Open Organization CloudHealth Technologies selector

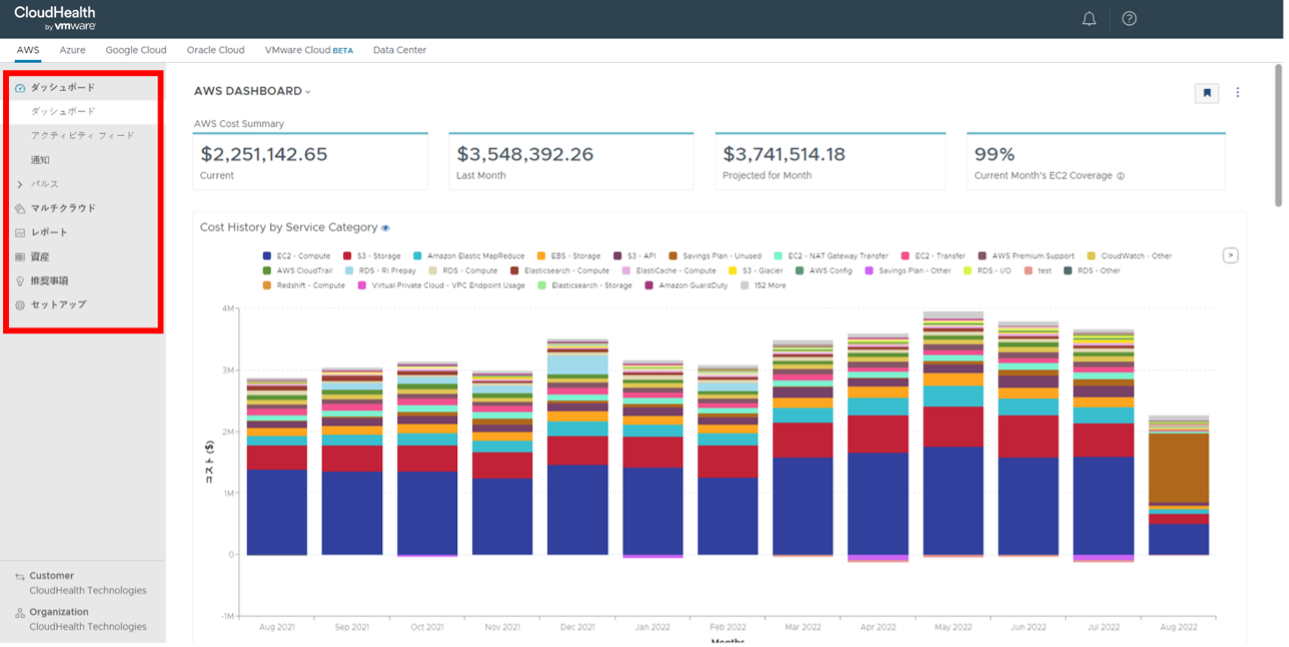point(85,620)
